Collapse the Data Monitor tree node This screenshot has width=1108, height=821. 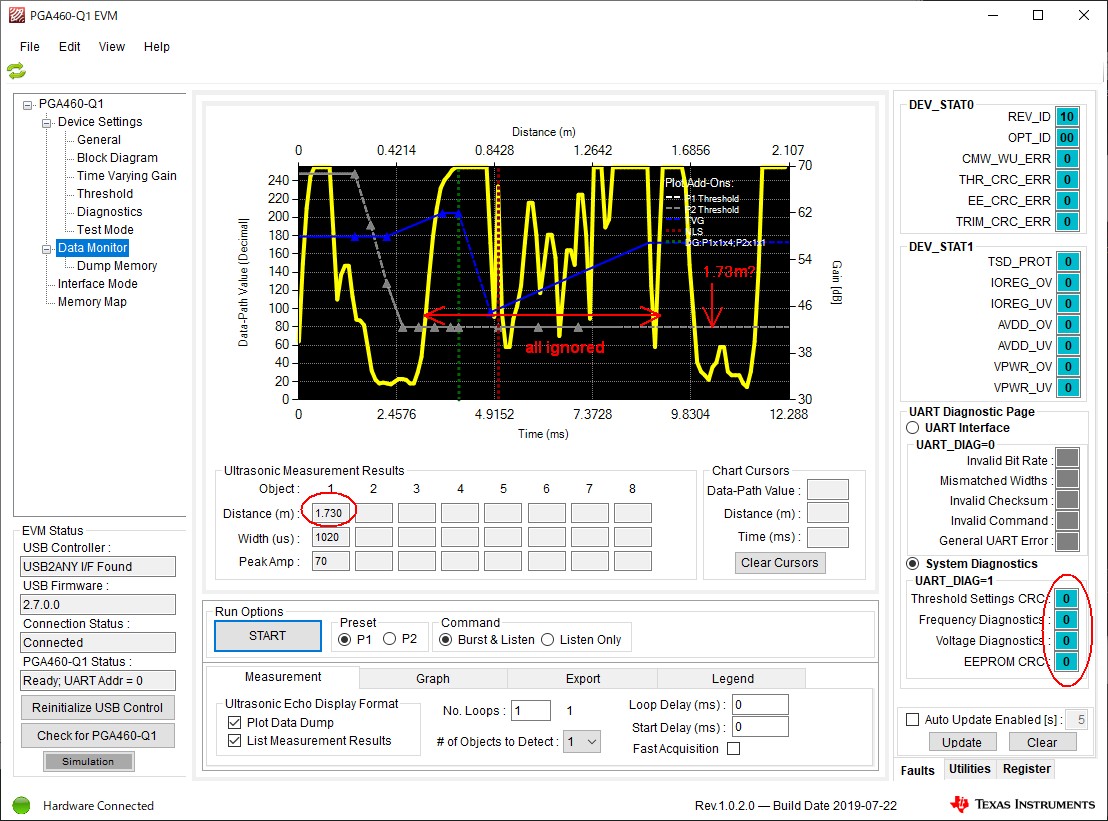click(47, 249)
